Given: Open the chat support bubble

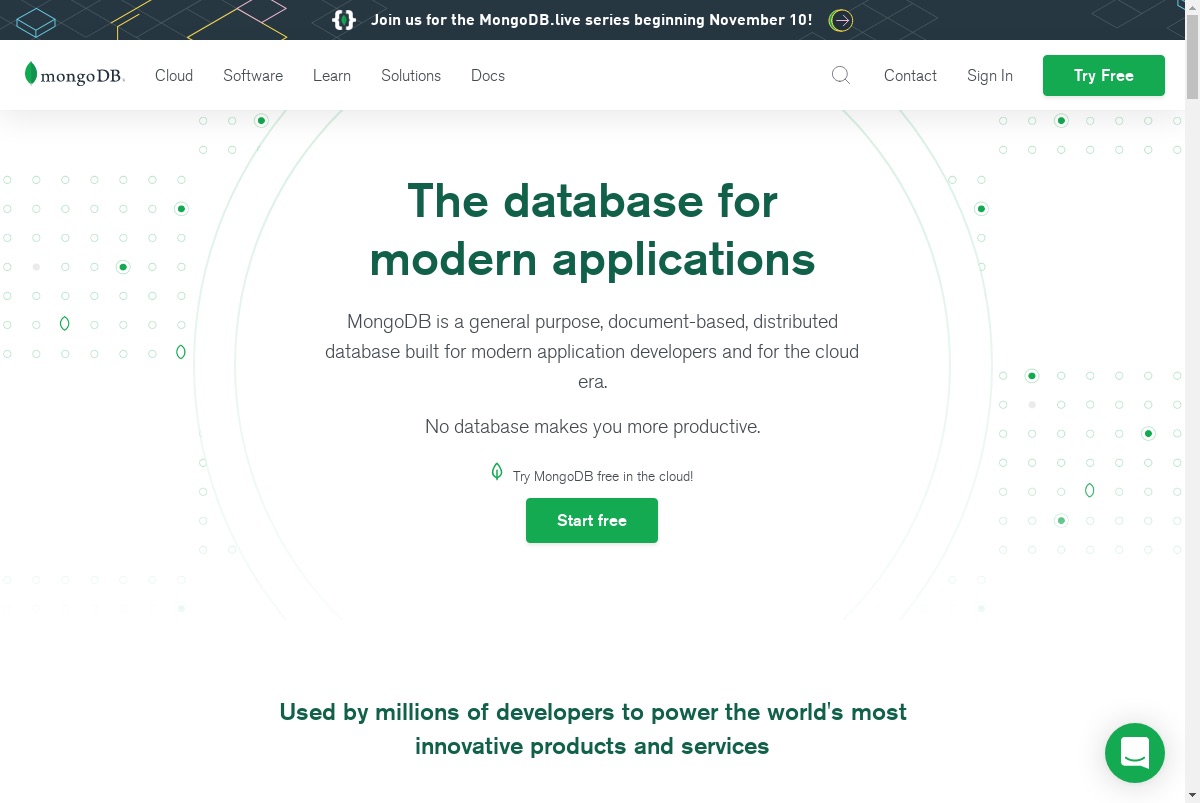Looking at the screenshot, I should pos(1135,753).
